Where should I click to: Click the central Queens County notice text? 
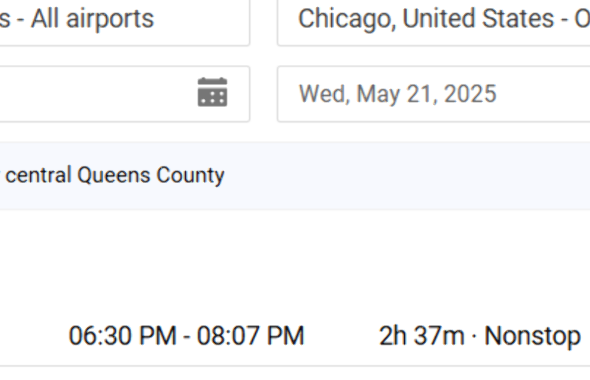(114, 175)
